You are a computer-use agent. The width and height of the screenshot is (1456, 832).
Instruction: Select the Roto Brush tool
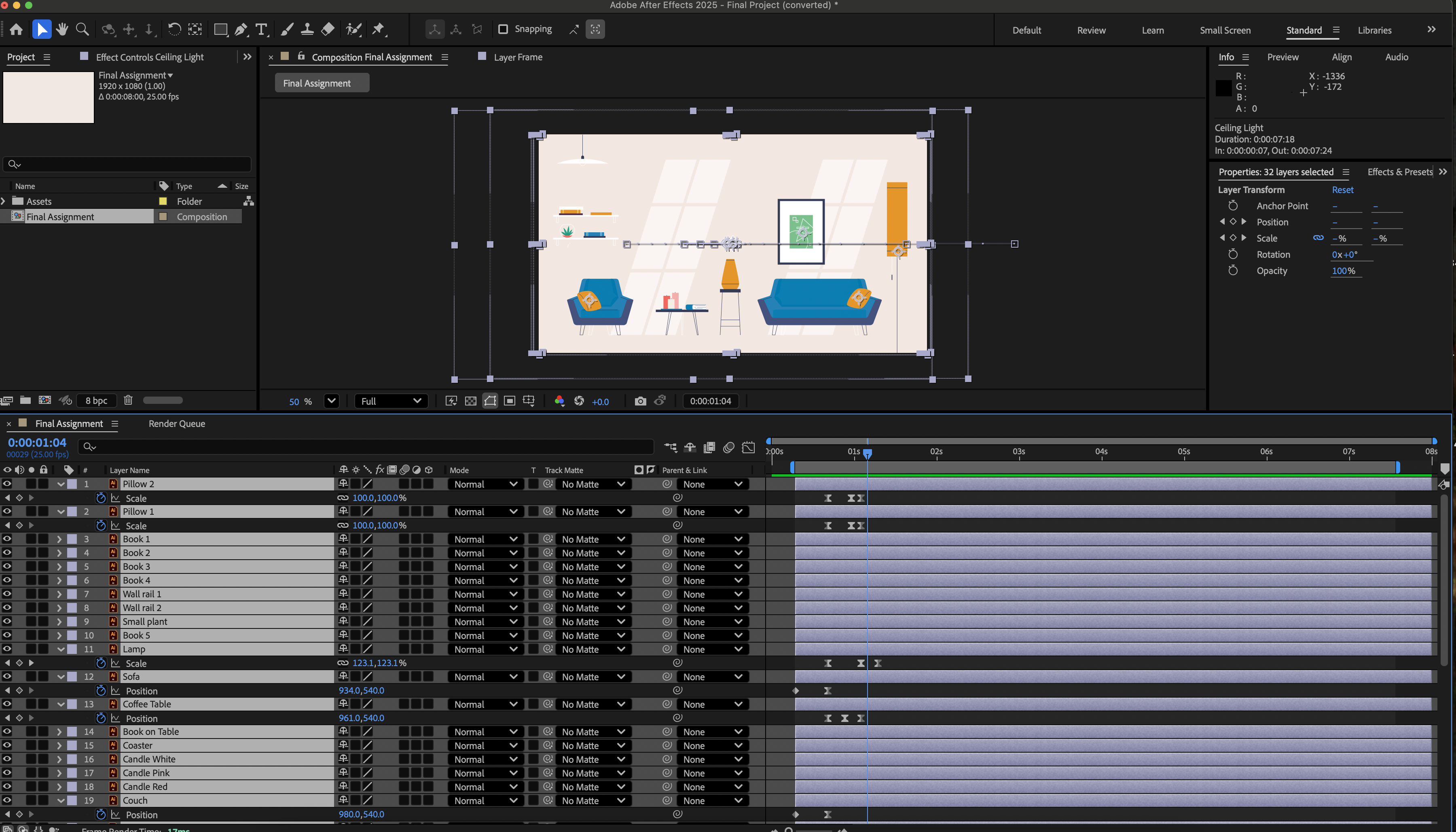[354, 29]
